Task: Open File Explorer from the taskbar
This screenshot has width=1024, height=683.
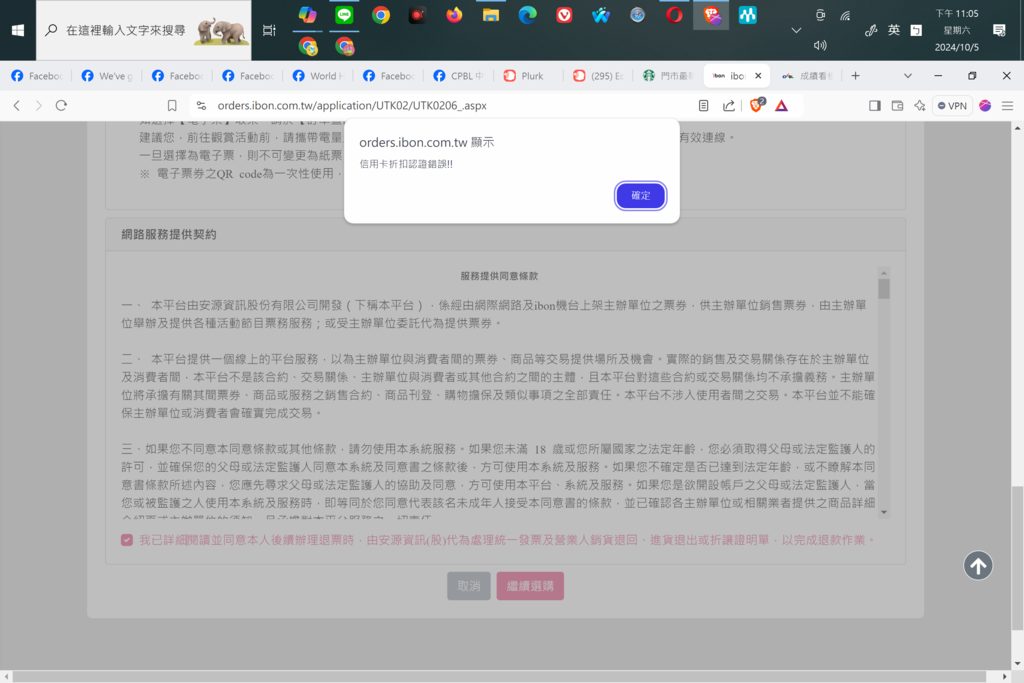Action: pos(490,15)
